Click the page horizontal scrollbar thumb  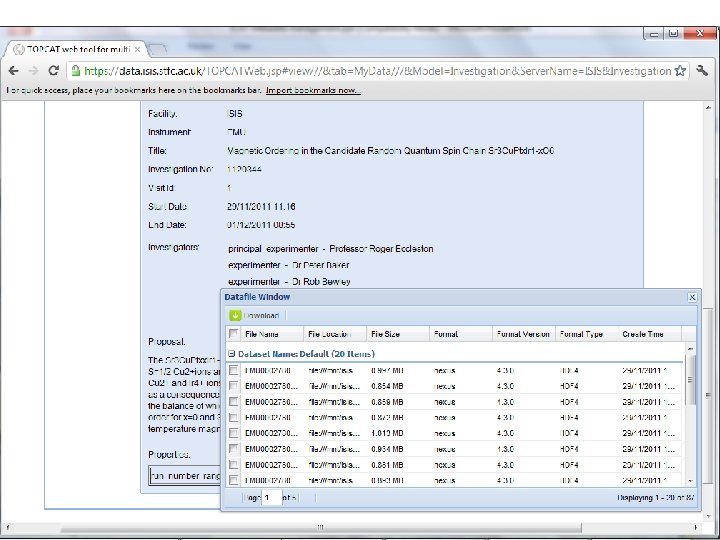coord(321,528)
